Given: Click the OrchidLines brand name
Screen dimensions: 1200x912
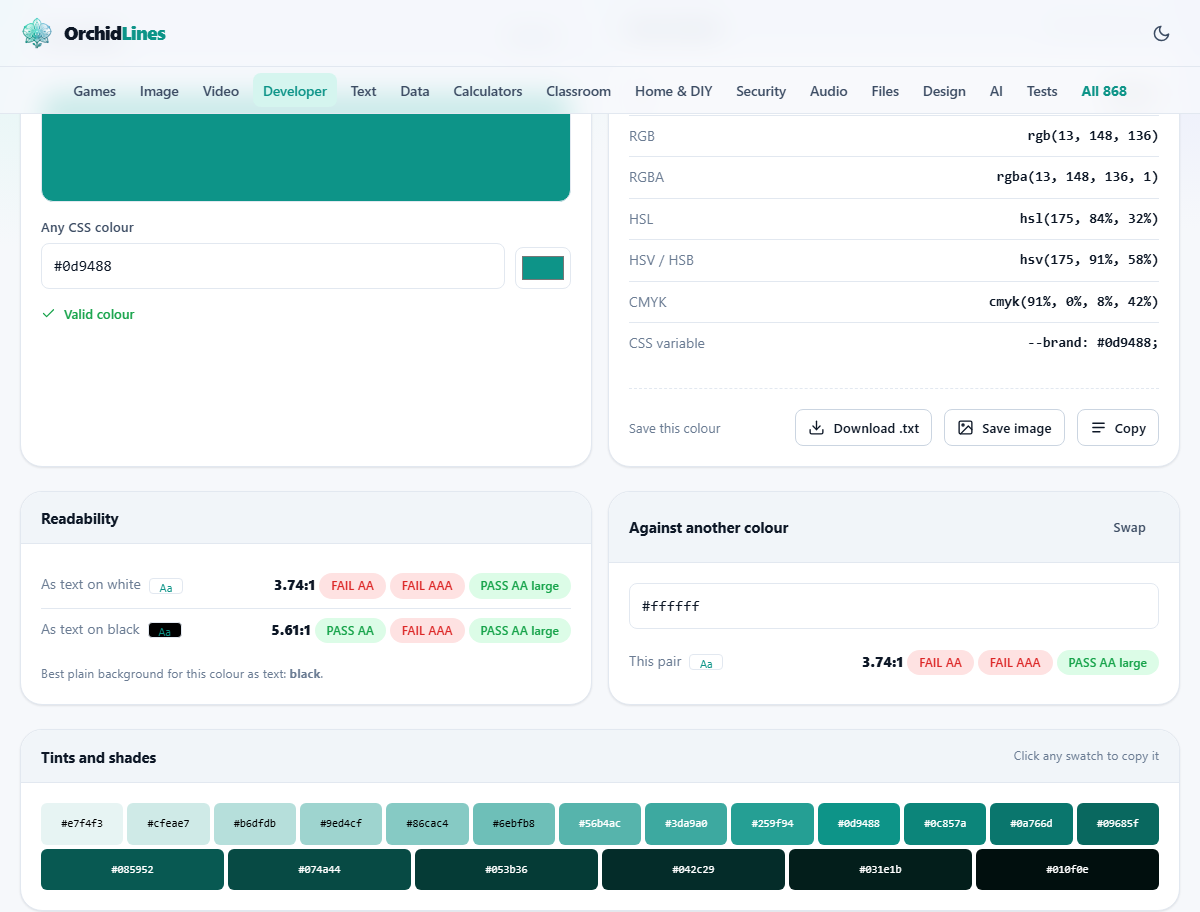Looking at the screenshot, I should pyautogui.click(x=115, y=33).
